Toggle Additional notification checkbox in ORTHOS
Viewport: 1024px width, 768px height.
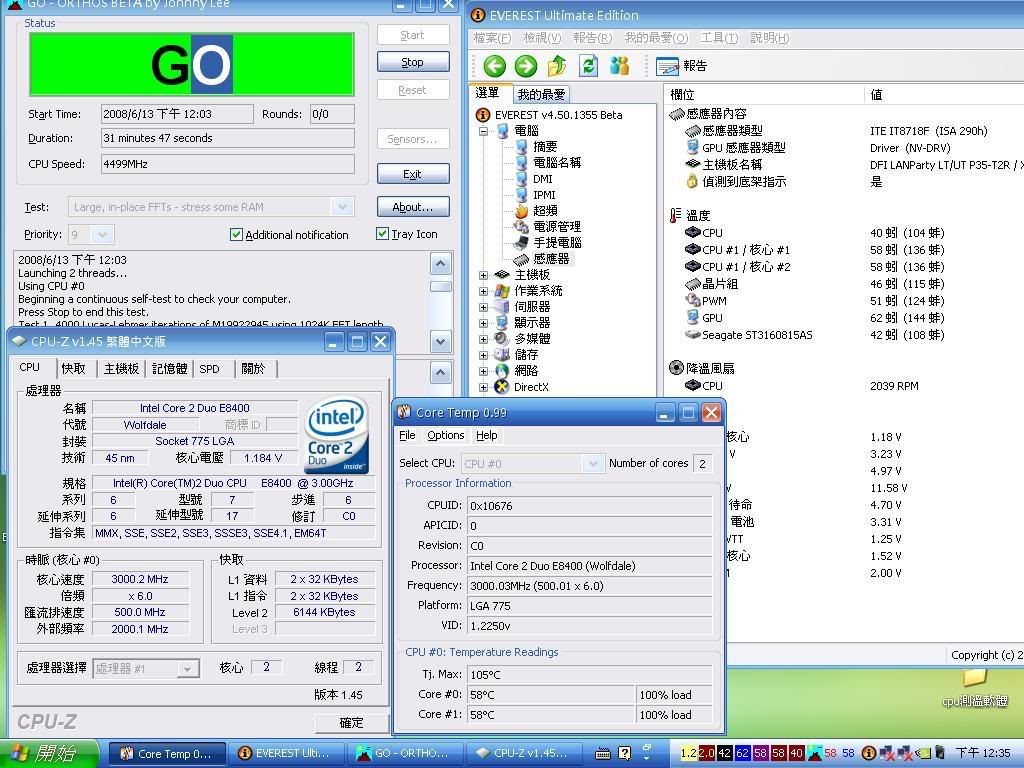pos(236,234)
